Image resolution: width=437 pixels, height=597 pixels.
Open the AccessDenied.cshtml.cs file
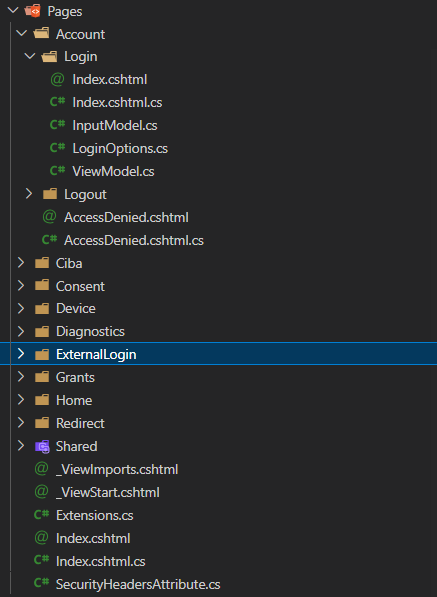pyautogui.click(x=134, y=240)
